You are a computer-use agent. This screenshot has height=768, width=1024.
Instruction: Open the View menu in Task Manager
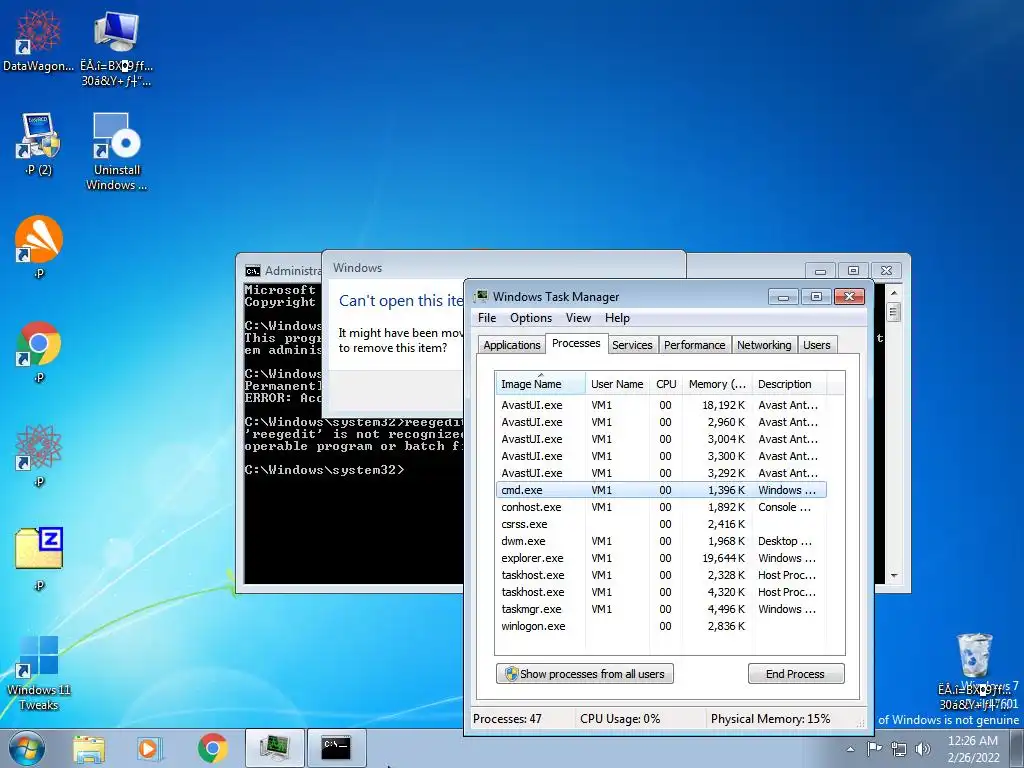(578, 318)
